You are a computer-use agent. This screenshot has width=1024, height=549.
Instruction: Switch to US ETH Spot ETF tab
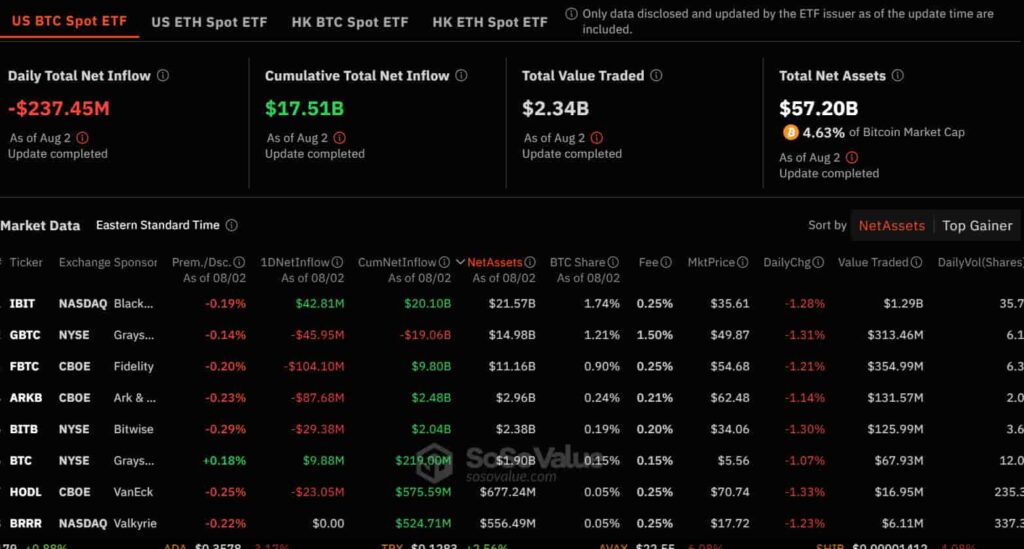click(x=209, y=21)
